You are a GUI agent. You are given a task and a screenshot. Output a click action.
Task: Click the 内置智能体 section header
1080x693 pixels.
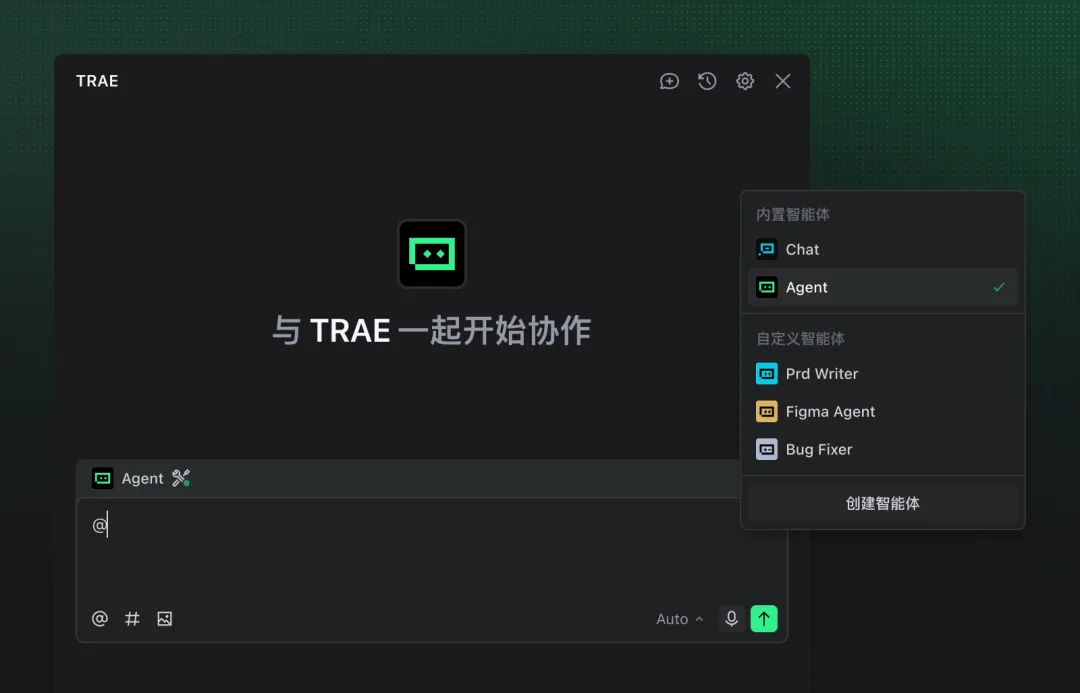coord(793,214)
